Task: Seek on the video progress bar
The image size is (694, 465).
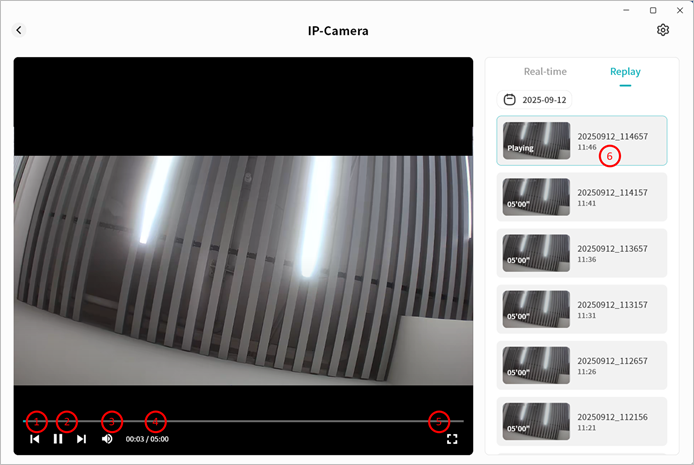Action: pyautogui.click(x=240, y=421)
